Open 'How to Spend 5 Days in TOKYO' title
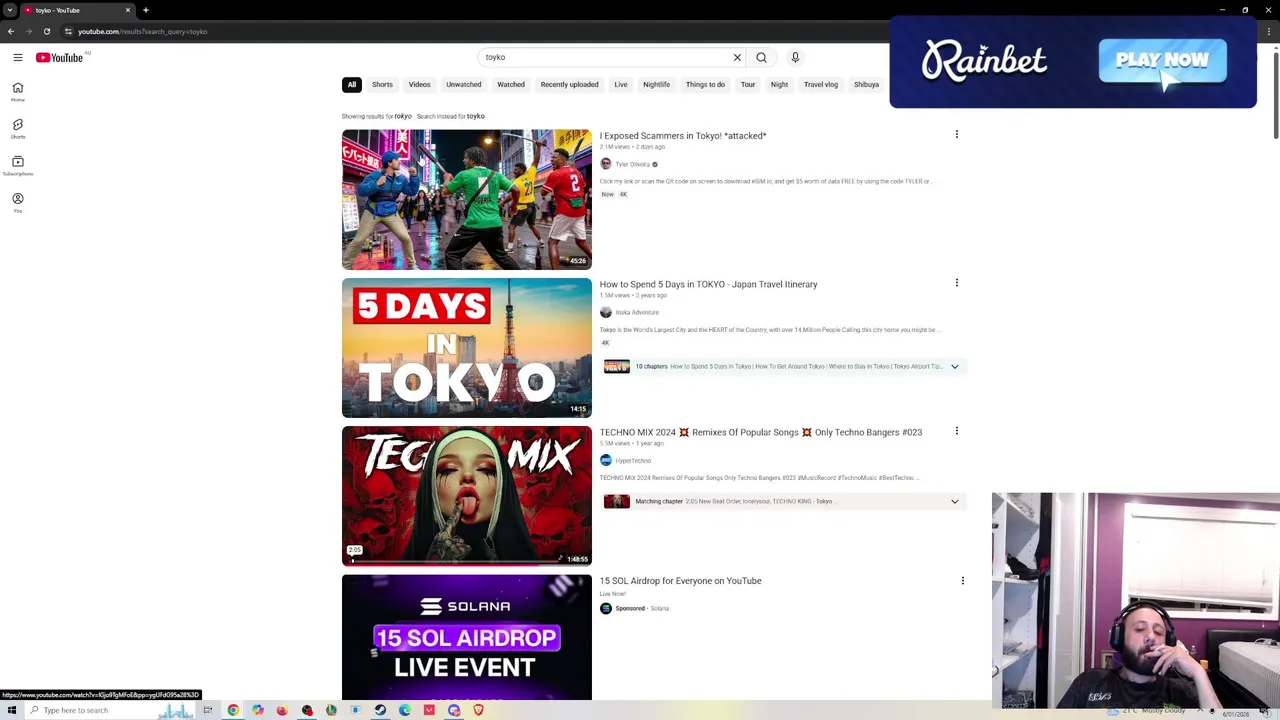 point(709,284)
